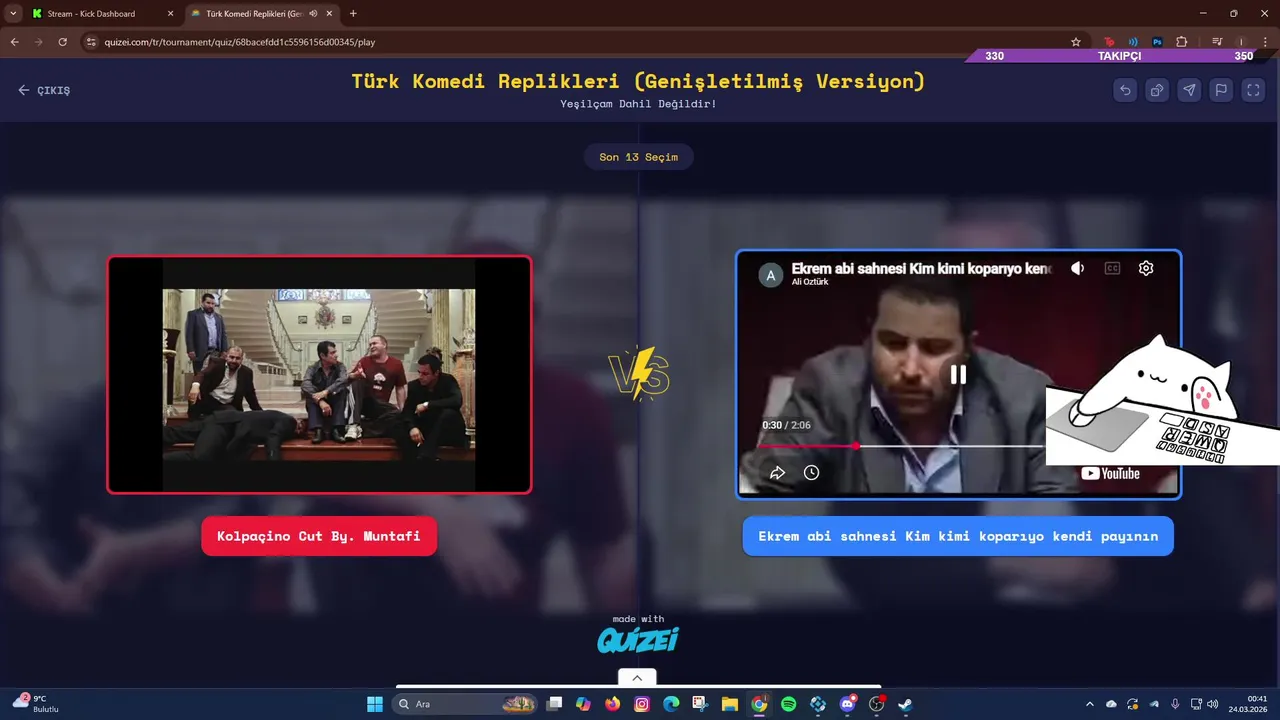Screen dimensions: 1280x720
Task: Pause the YouTube video
Action: pos(958,375)
